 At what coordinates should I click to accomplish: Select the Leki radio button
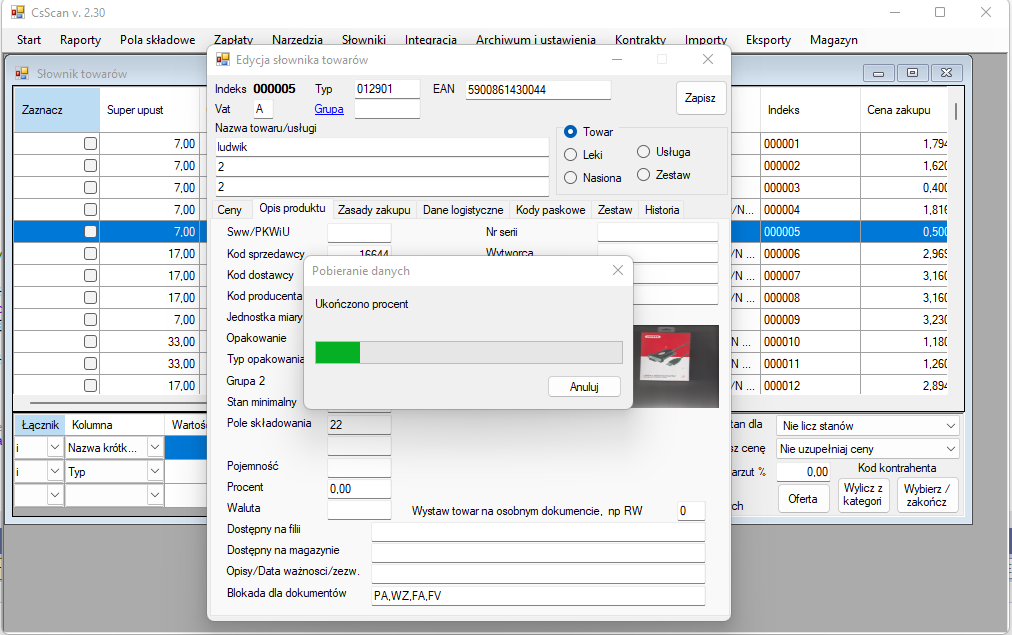[x=571, y=155]
